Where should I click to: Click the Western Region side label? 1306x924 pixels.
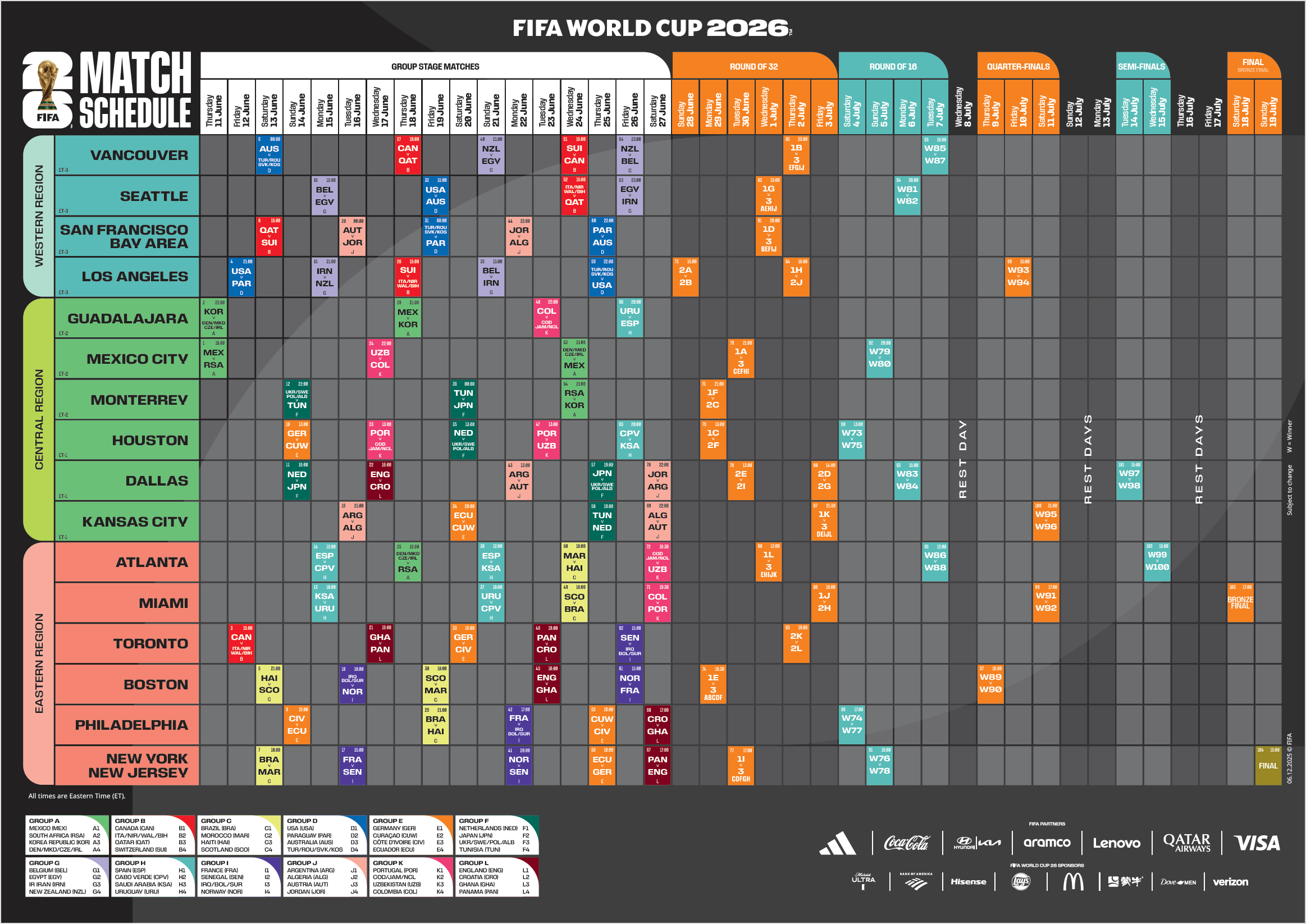coord(39,216)
